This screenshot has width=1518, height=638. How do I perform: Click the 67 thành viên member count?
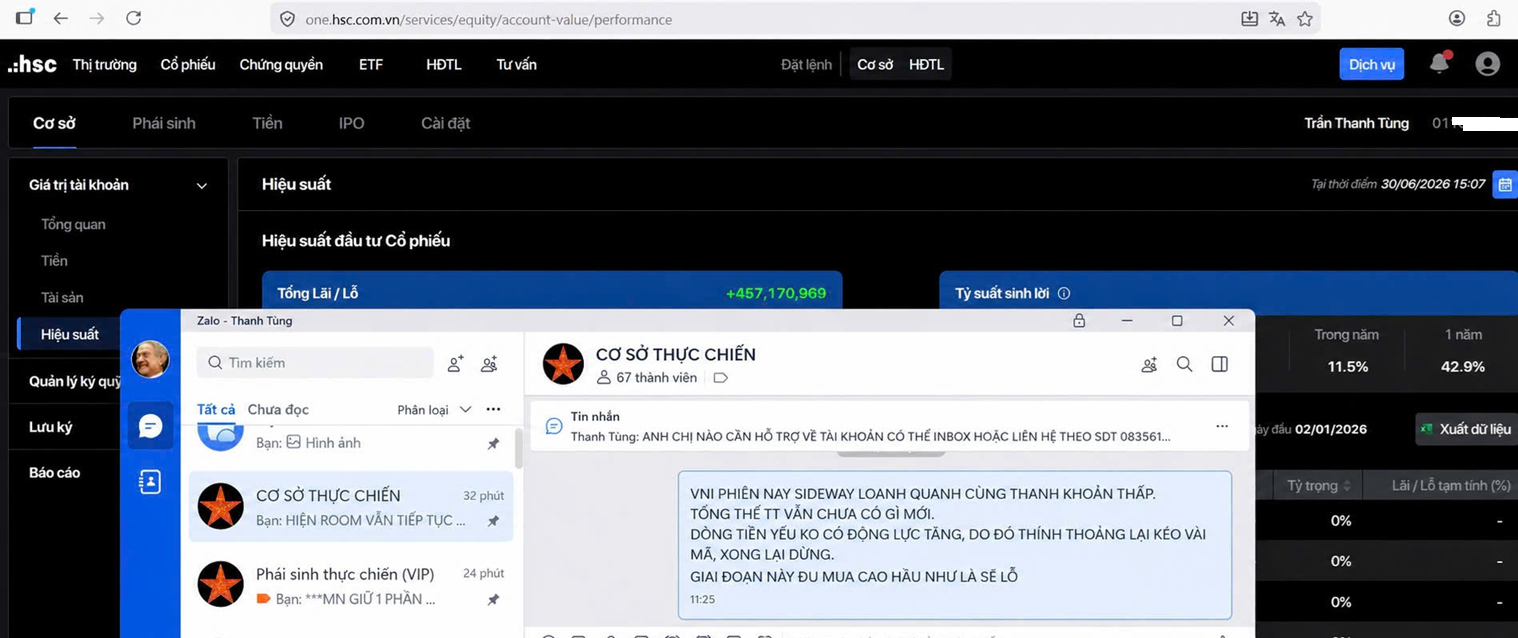(645, 378)
